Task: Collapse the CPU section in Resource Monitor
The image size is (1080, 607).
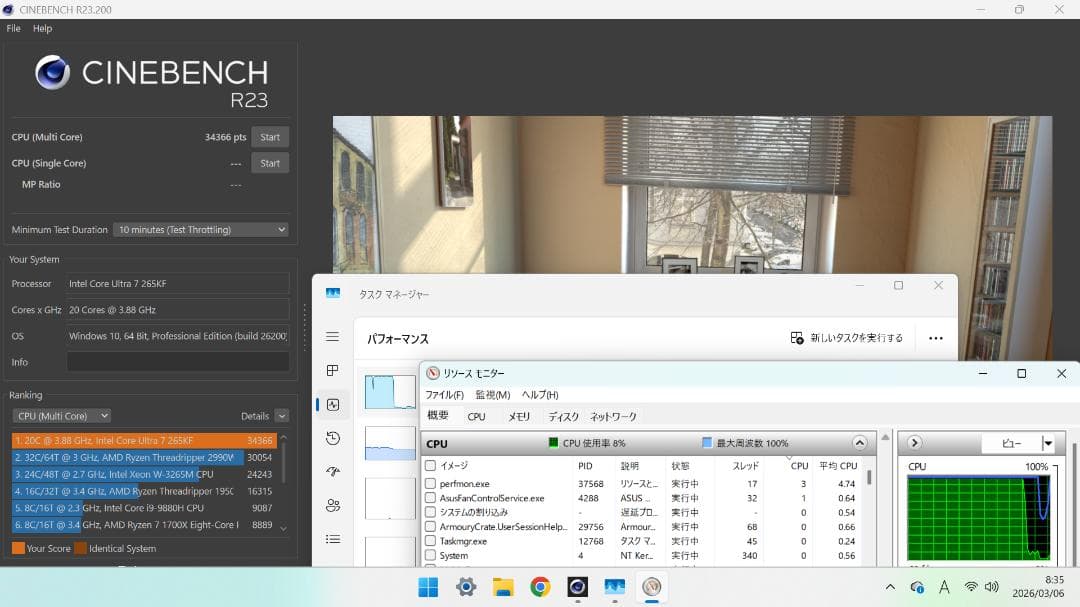Action: 858,443
